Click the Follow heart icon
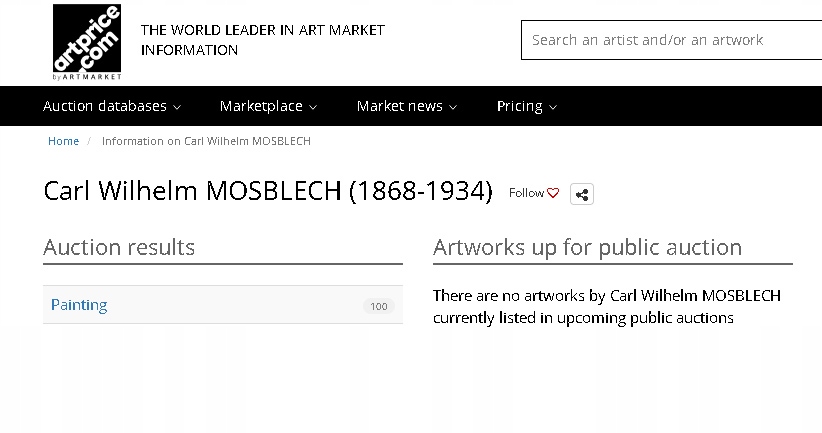822x433 pixels. point(553,193)
